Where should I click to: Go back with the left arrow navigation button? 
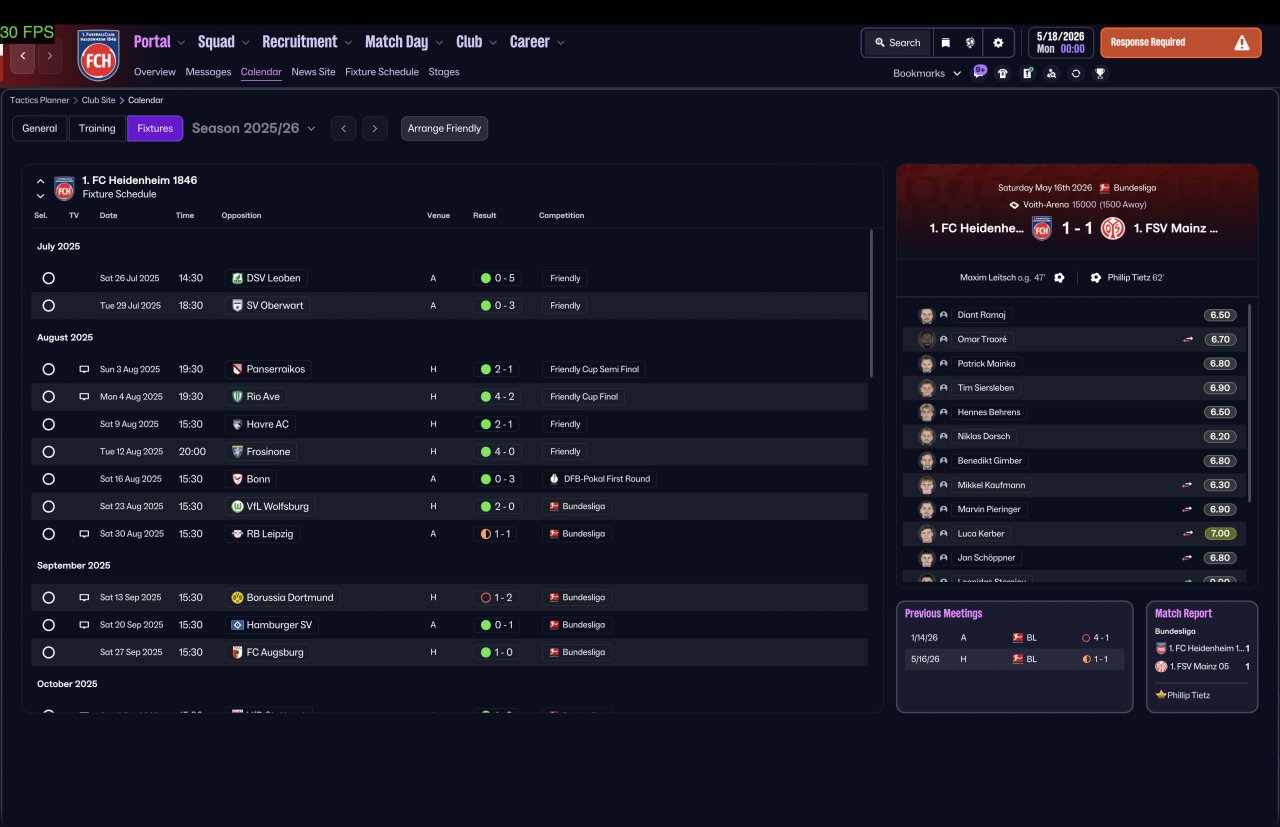click(x=23, y=56)
